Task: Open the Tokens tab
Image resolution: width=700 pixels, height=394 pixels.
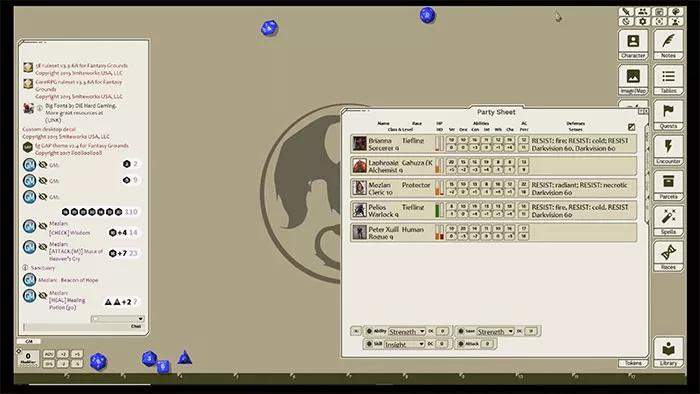Action: pos(633,363)
